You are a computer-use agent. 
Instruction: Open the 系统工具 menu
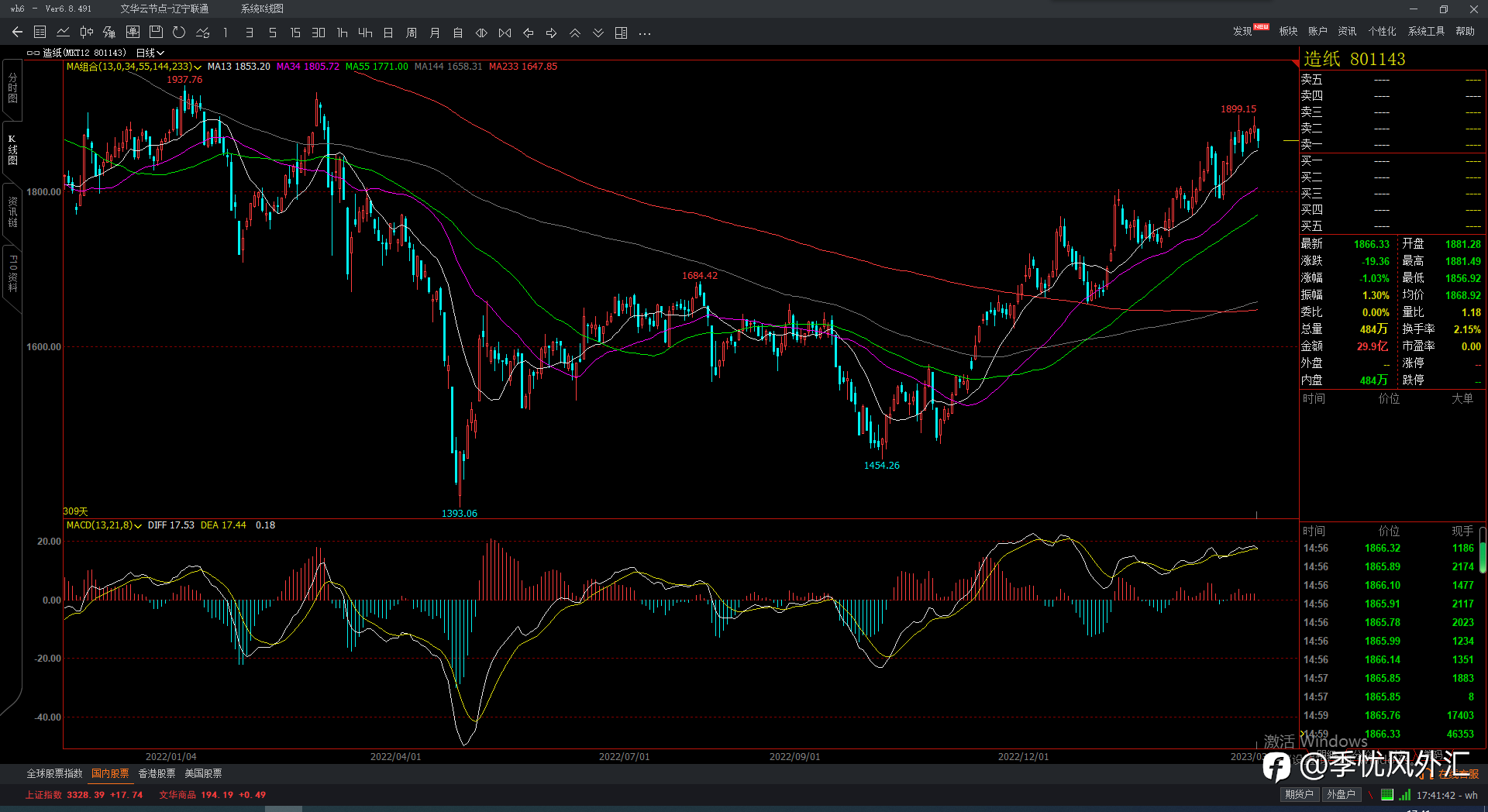(x=1426, y=31)
